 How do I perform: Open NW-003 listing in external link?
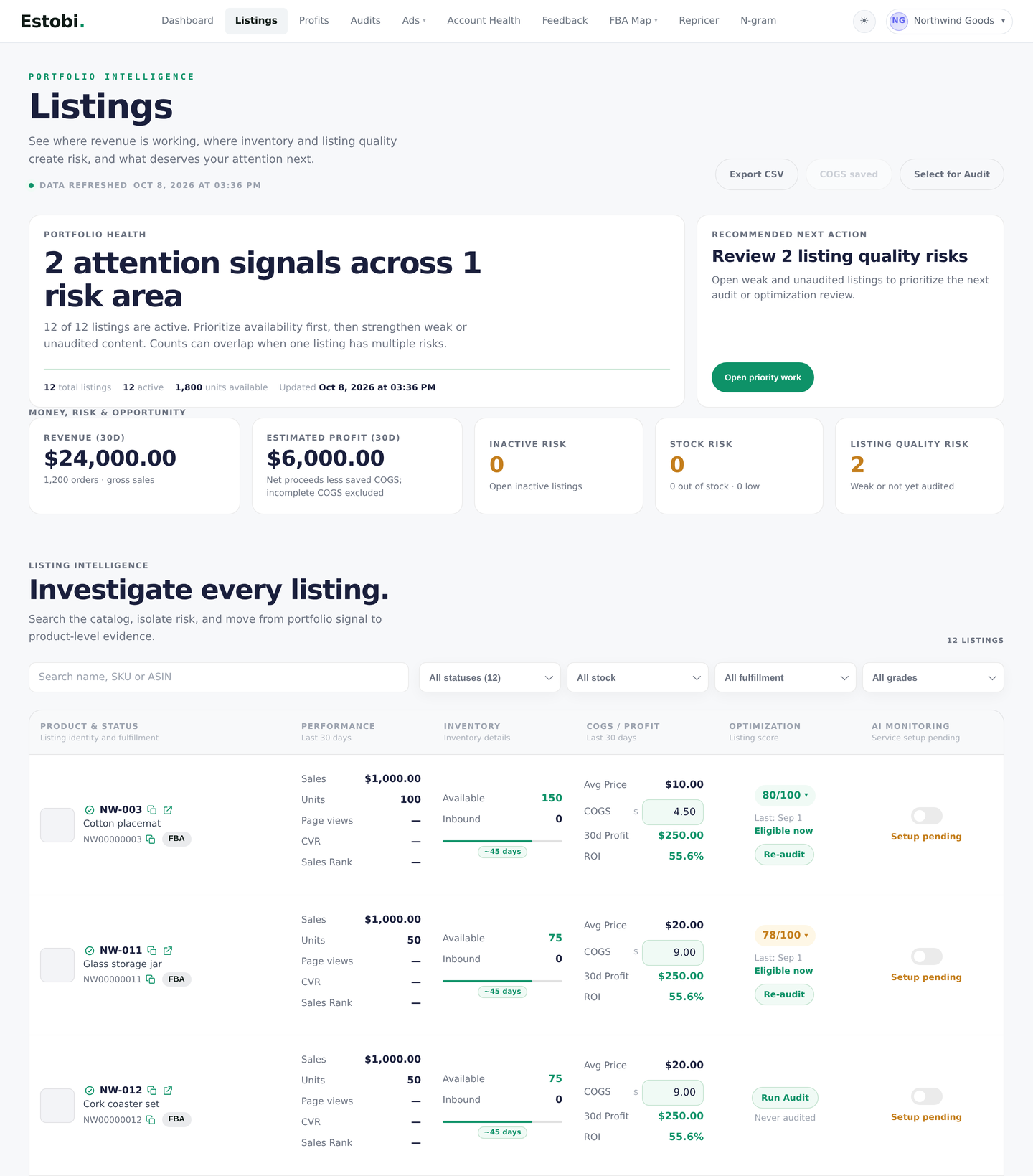coord(168,810)
